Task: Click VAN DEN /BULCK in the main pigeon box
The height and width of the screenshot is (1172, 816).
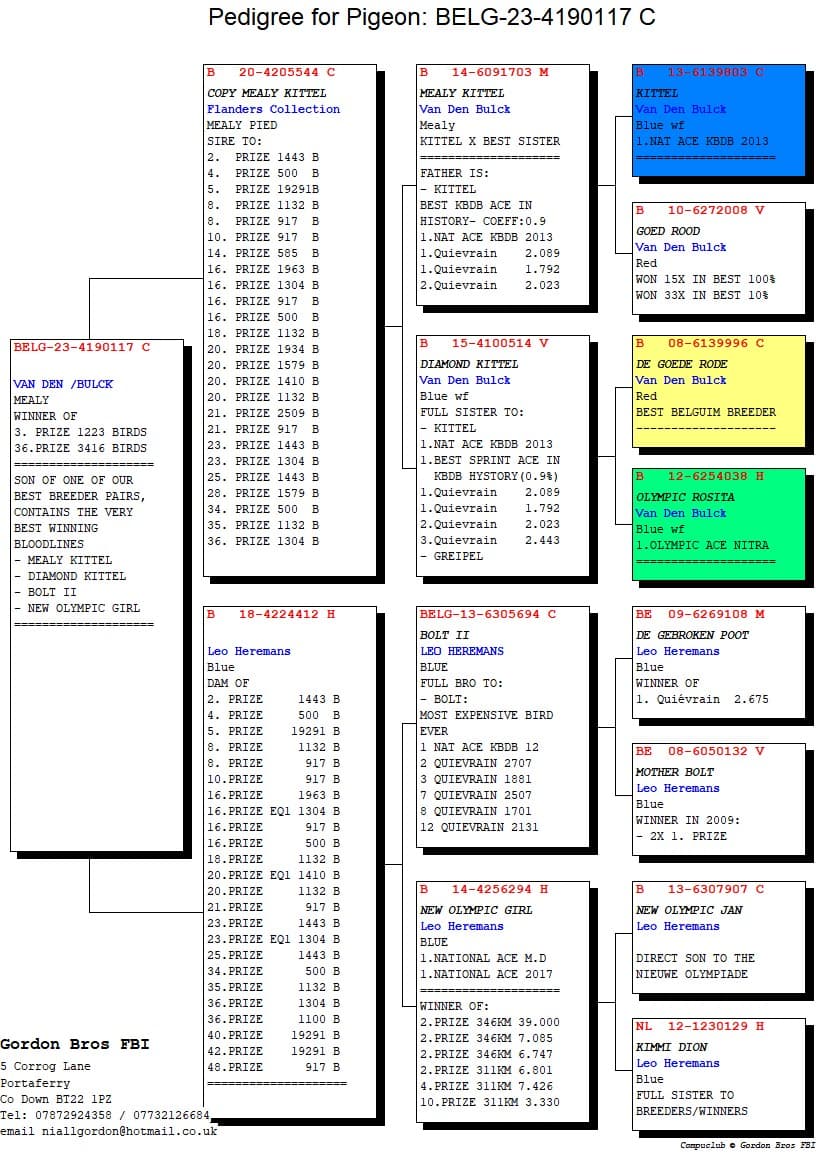Action: [x=63, y=384]
